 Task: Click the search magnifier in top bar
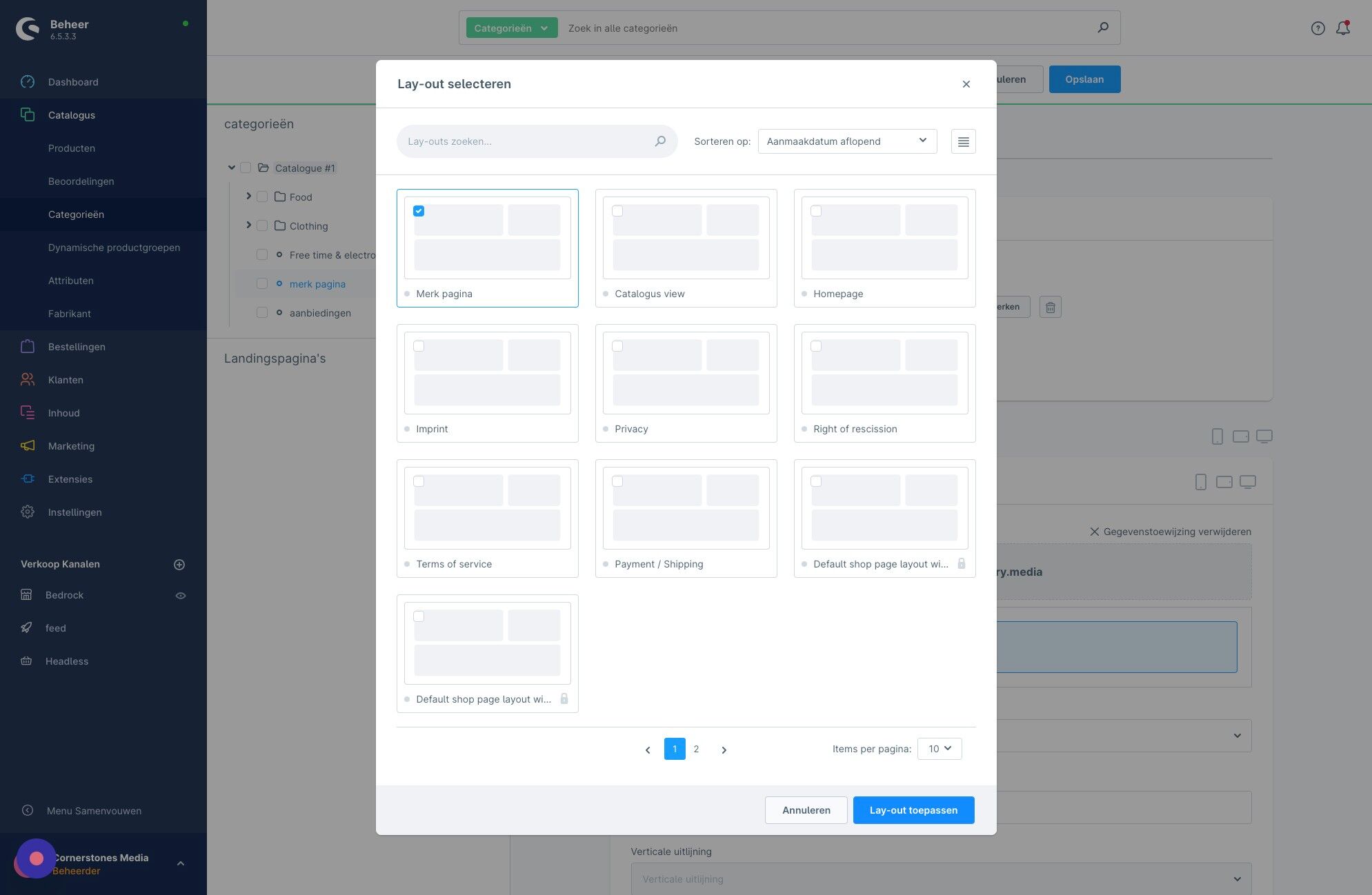[x=1103, y=28]
